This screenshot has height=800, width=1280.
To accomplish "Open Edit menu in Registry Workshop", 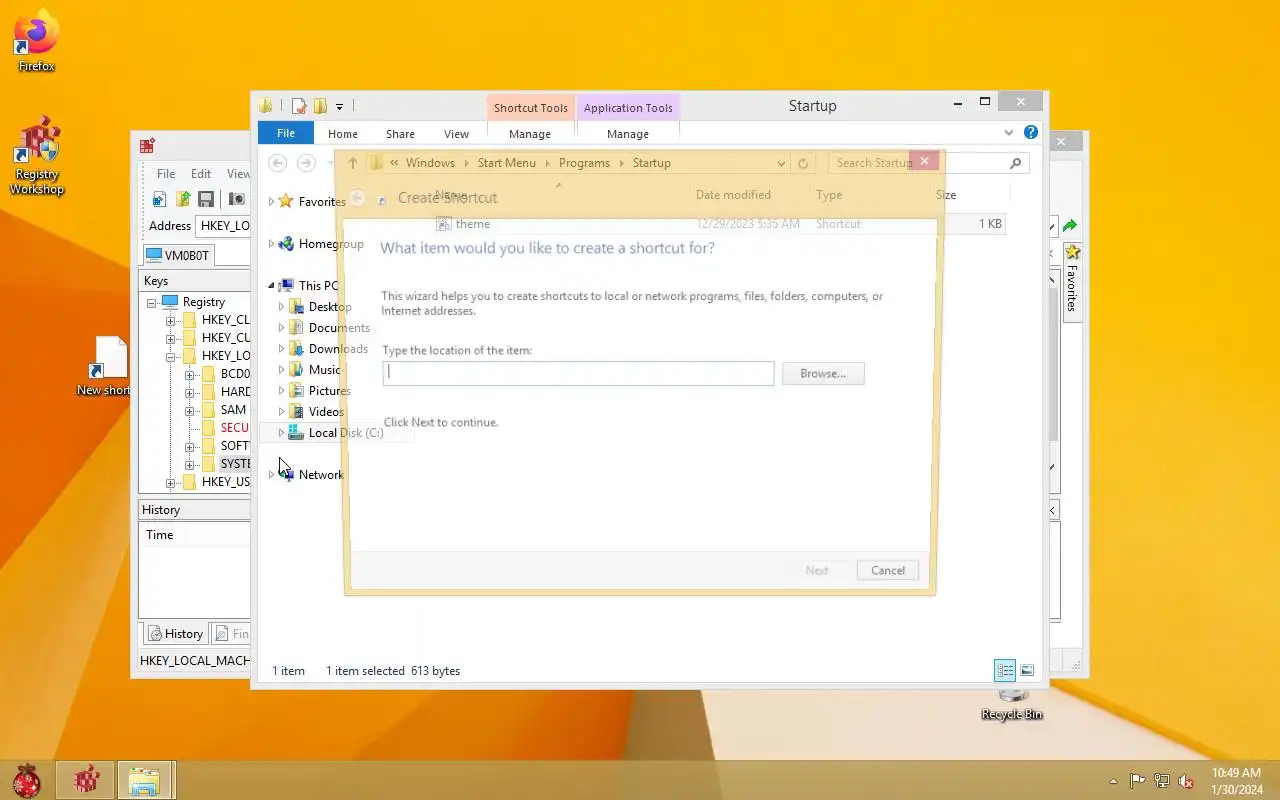I will point(201,173).
